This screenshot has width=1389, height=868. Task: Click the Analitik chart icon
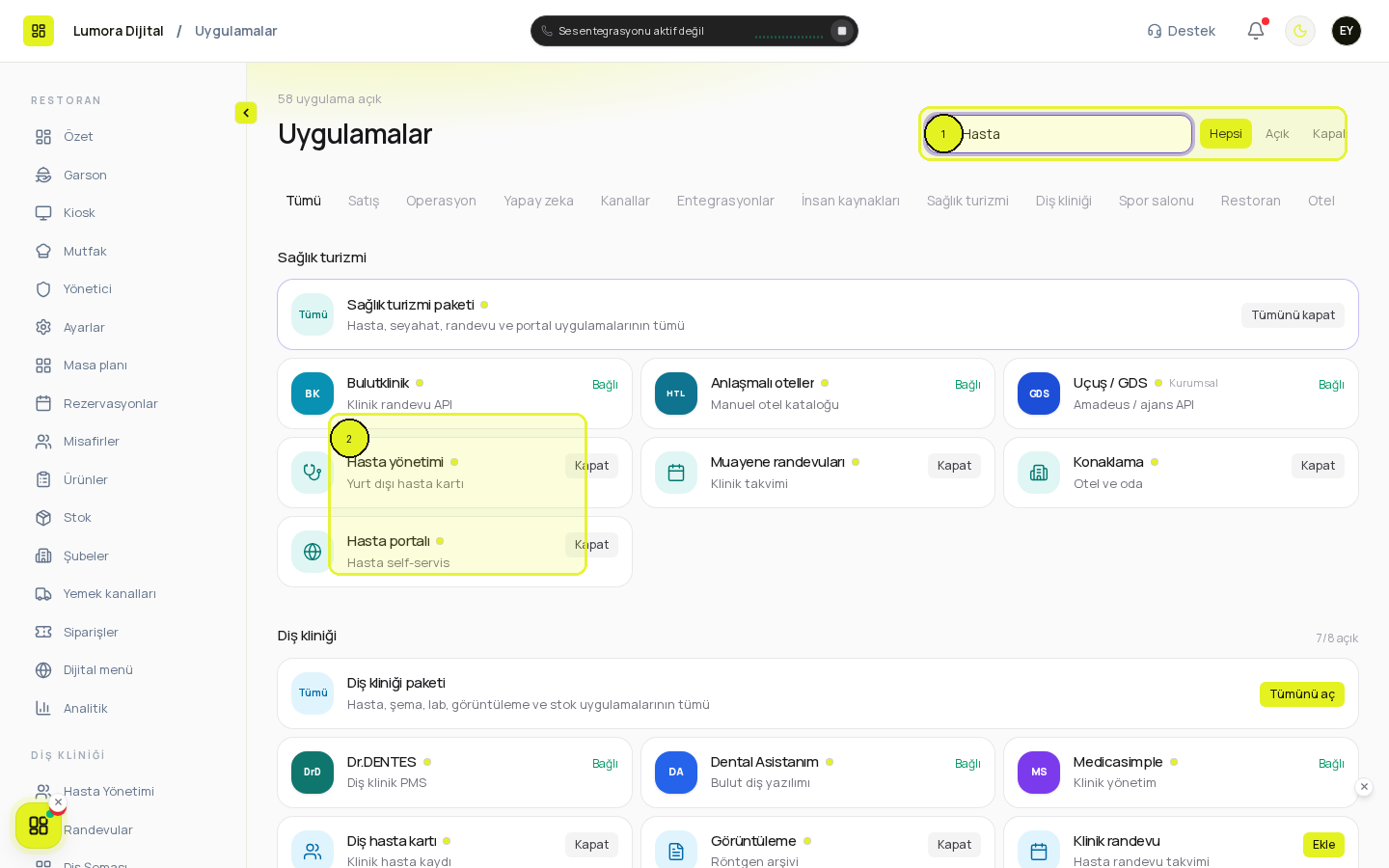[43, 708]
